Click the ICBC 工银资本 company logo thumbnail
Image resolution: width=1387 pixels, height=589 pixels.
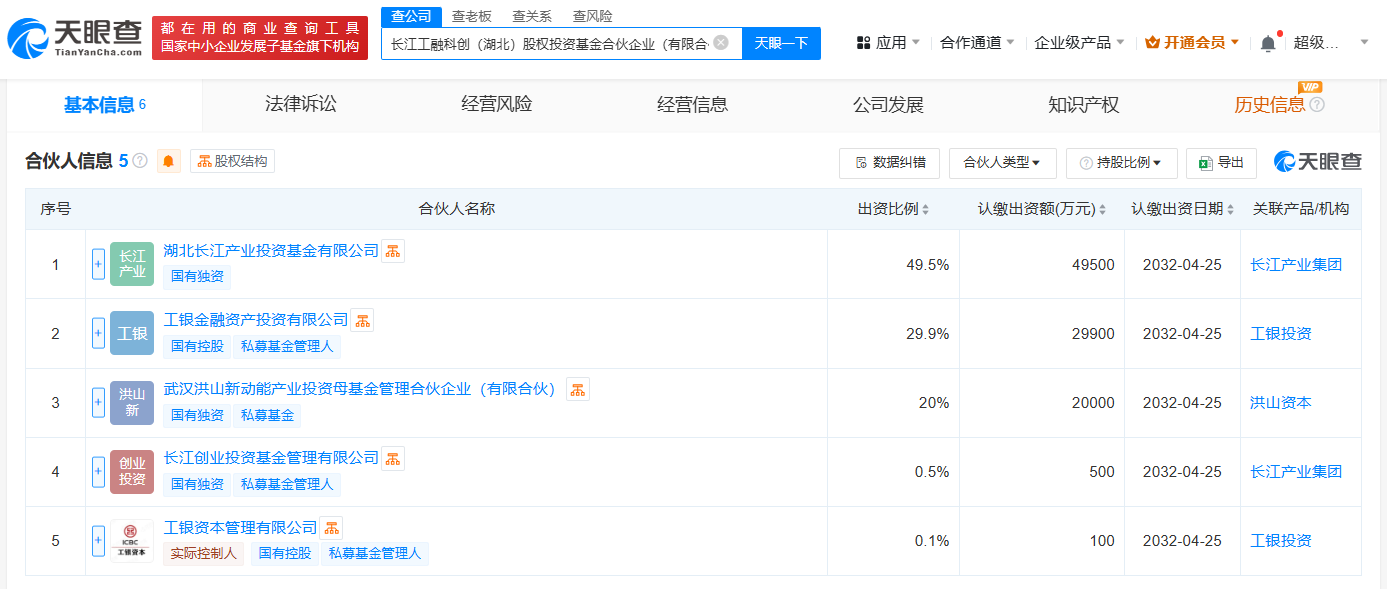tap(132, 541)
